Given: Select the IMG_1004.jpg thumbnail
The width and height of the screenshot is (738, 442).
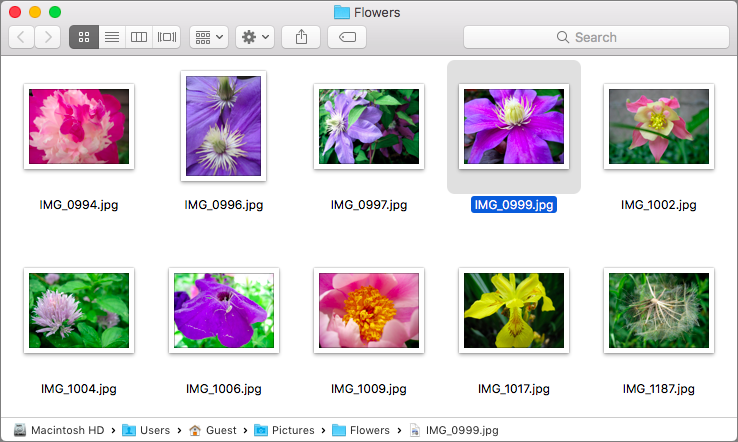Looking at the screenshot, I should click(79, 311).
